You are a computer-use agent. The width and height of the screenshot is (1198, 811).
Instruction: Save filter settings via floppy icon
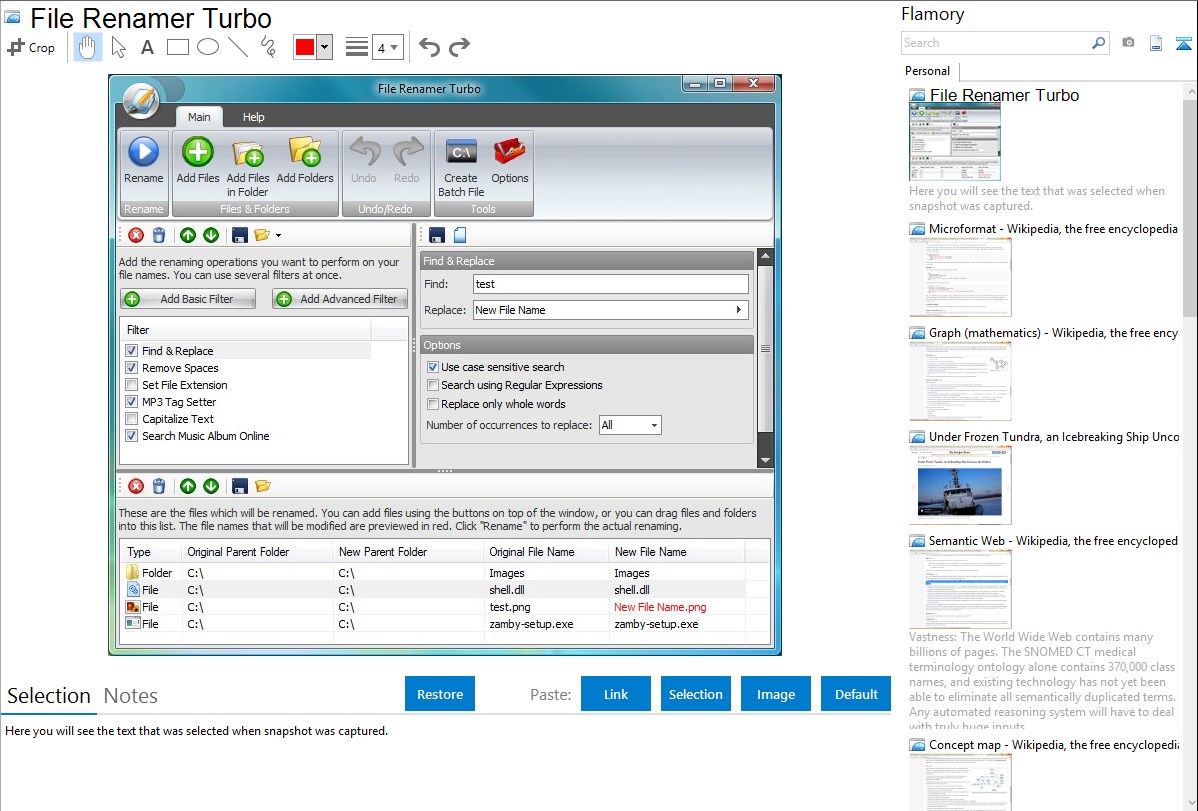click(240, 235)
